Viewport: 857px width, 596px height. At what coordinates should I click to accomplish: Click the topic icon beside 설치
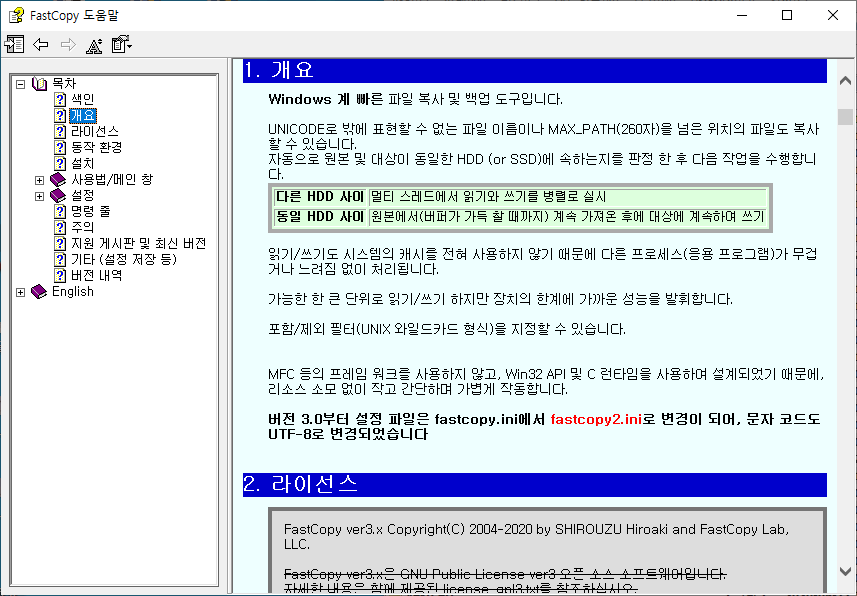click(60, 163)
